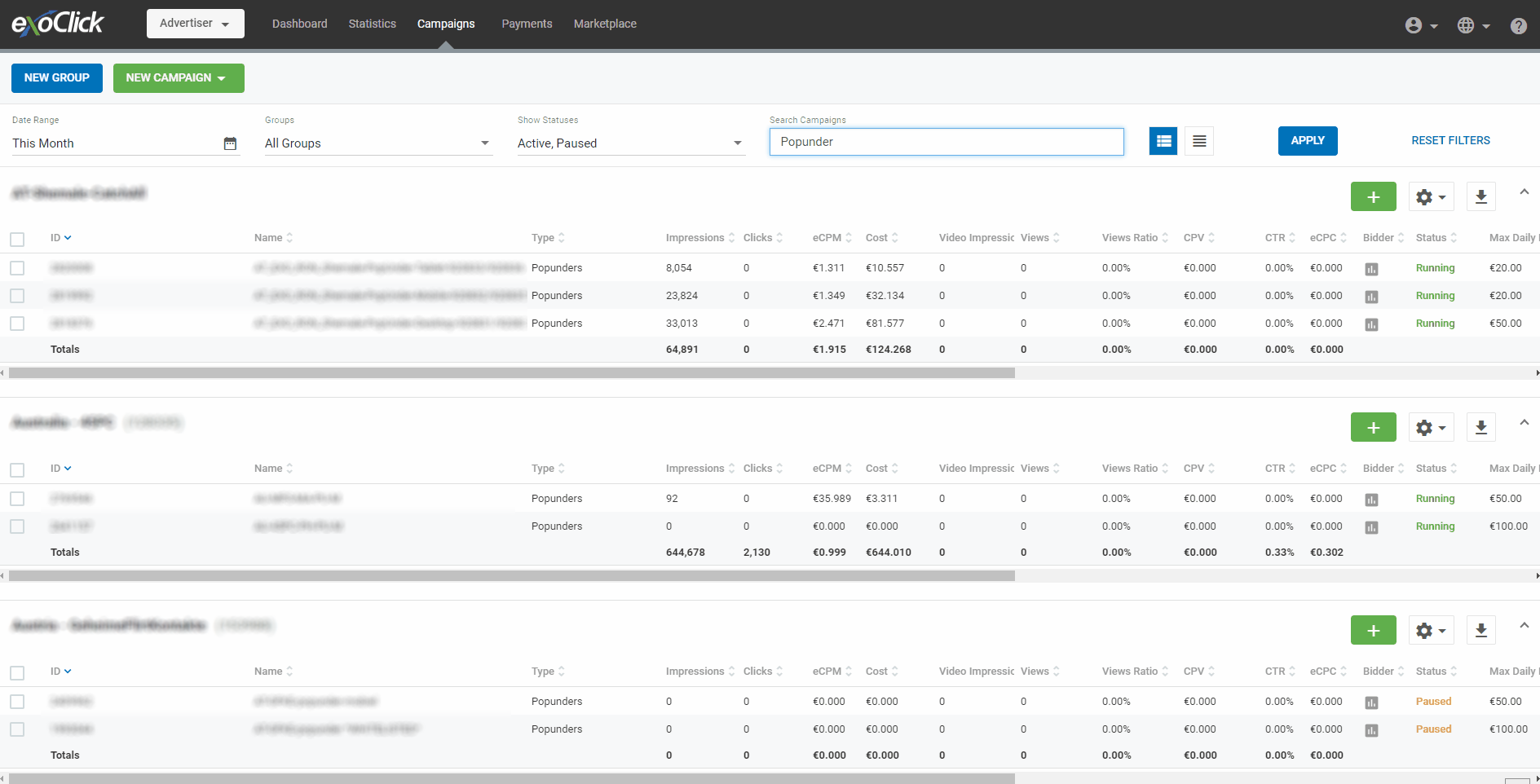
Task: Download first group's campaign data
Action: click(1481, 196)
